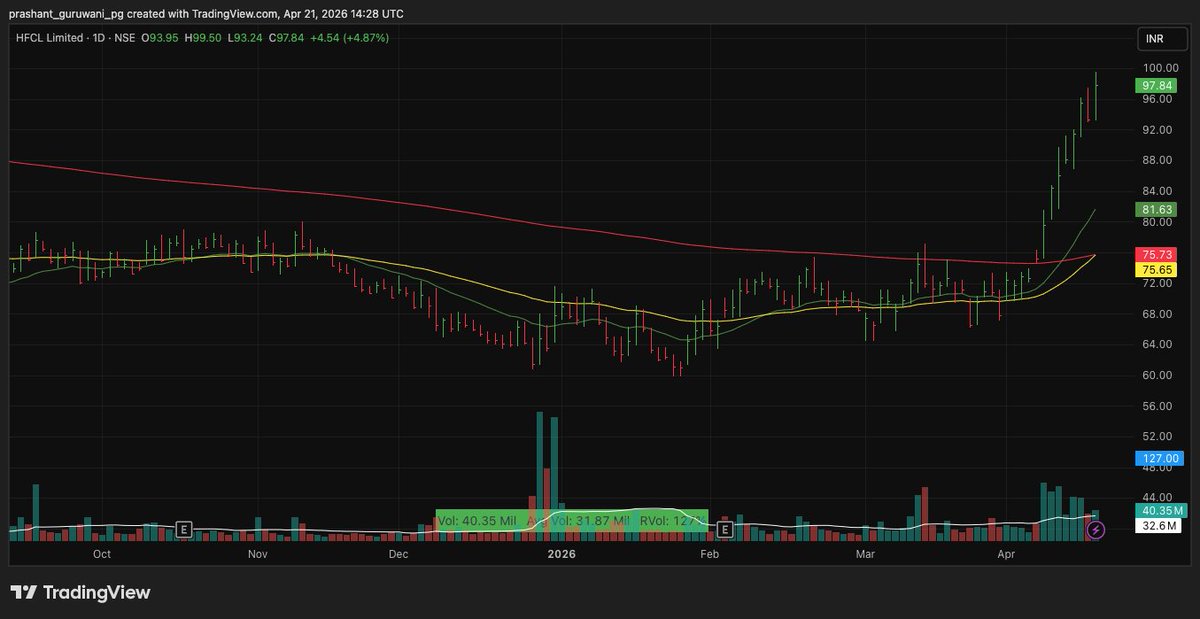Click the Oct label on the time axis
1200x619 pixels.
[102, 553]
